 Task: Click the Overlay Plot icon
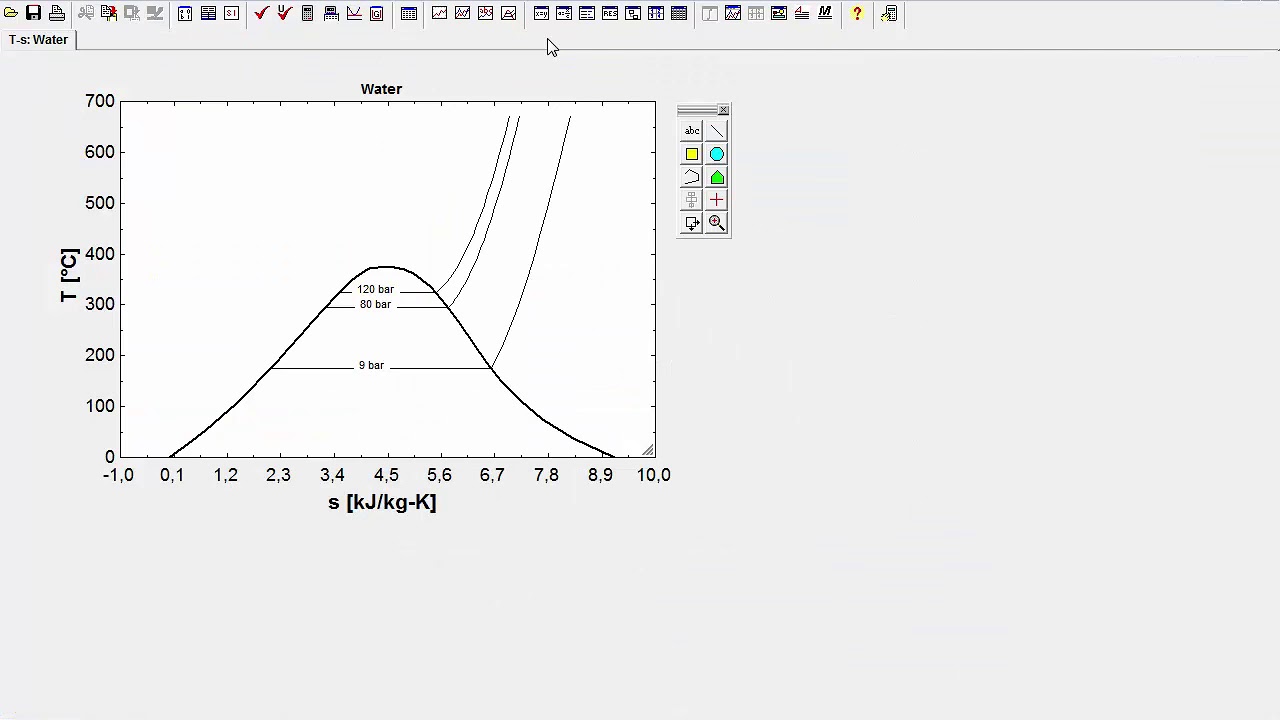coord(462,13)
